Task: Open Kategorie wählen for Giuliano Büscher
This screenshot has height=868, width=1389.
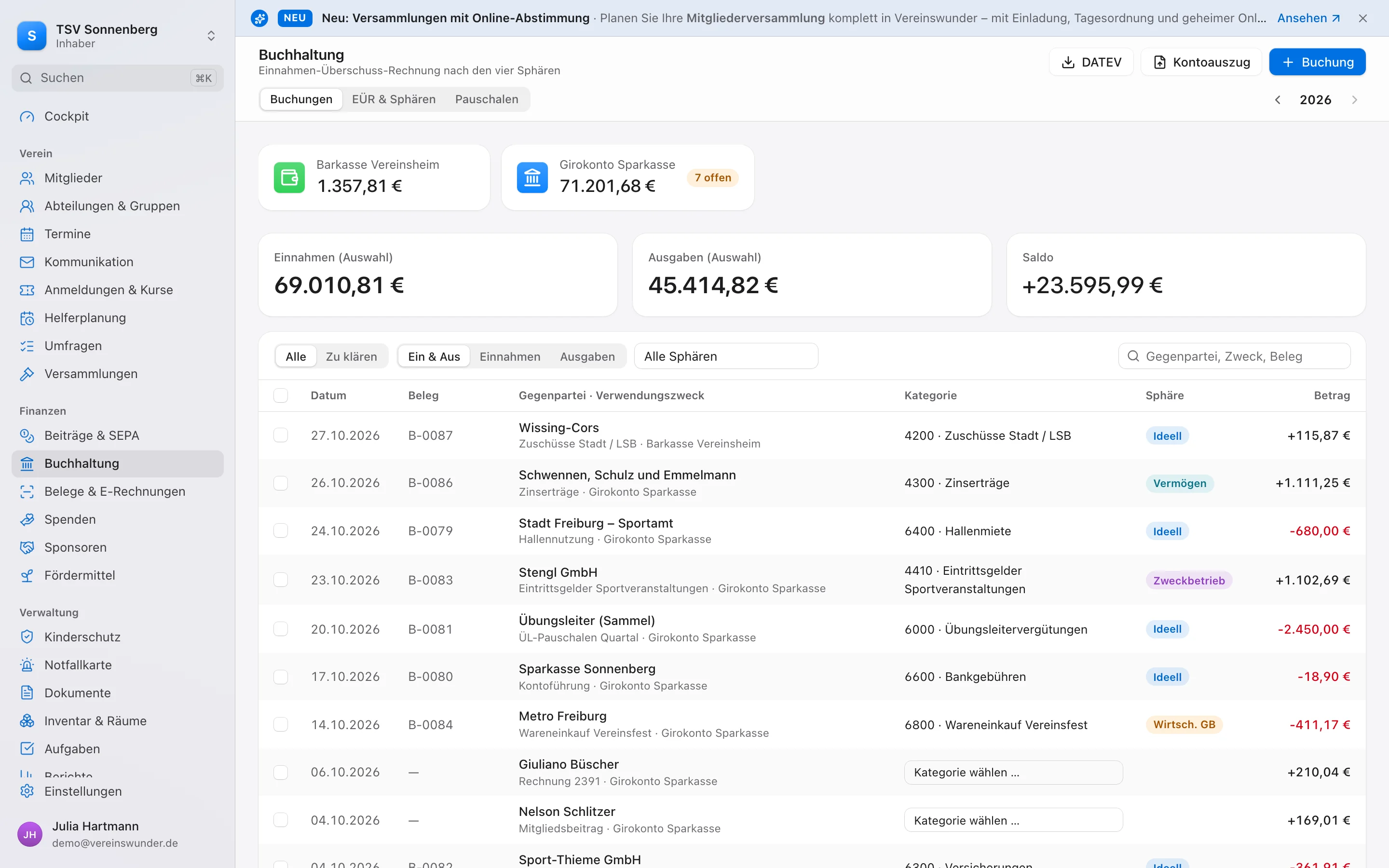Action: pos(1013,773)
